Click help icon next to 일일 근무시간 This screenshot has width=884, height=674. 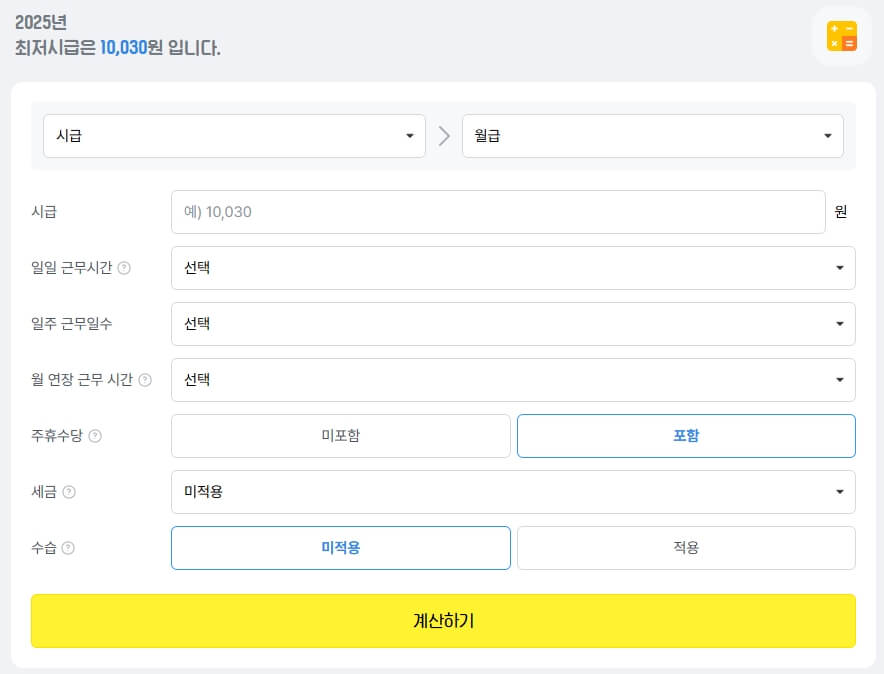point(124,268)
